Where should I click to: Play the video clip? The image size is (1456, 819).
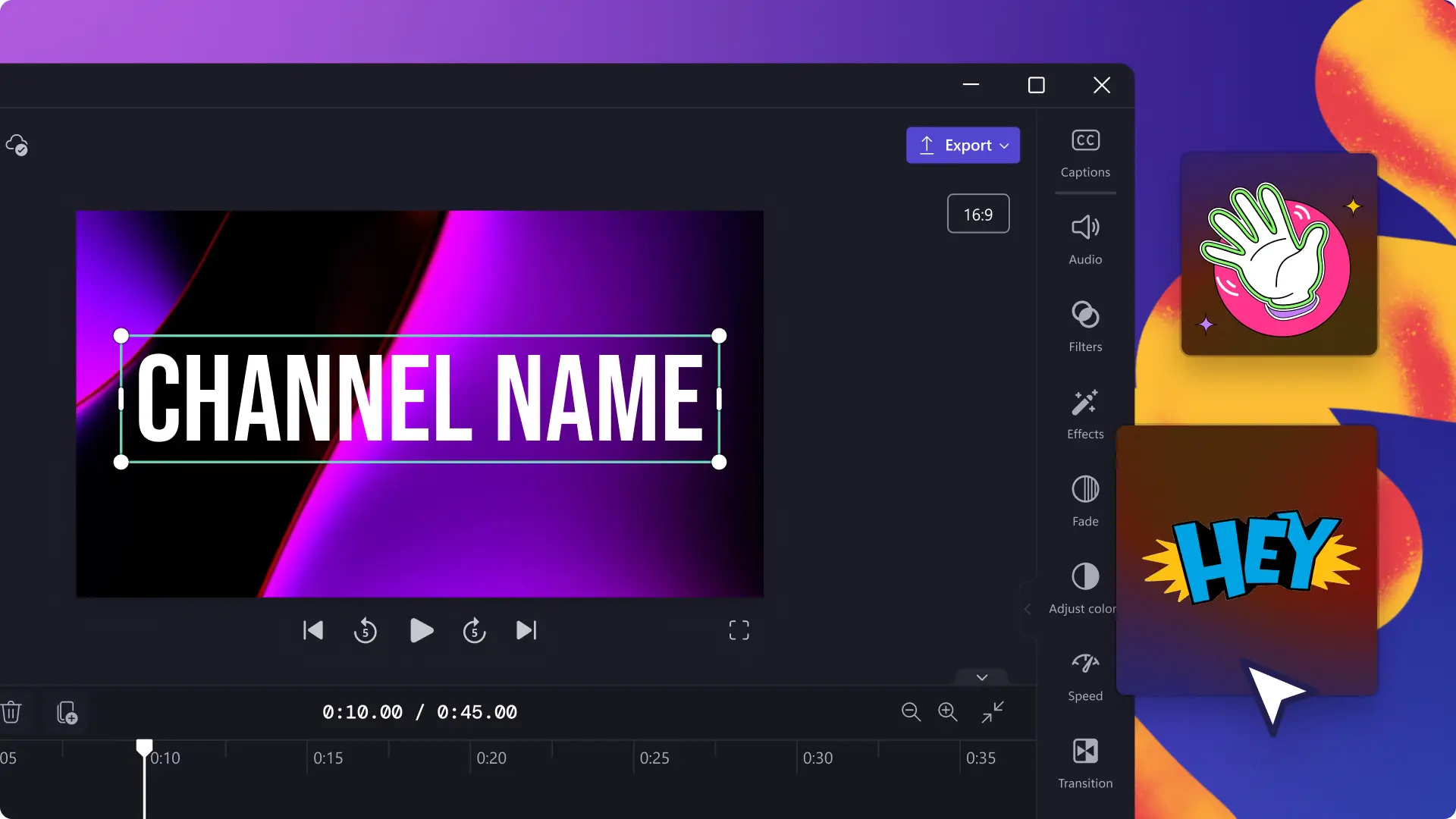click(419, 630)
